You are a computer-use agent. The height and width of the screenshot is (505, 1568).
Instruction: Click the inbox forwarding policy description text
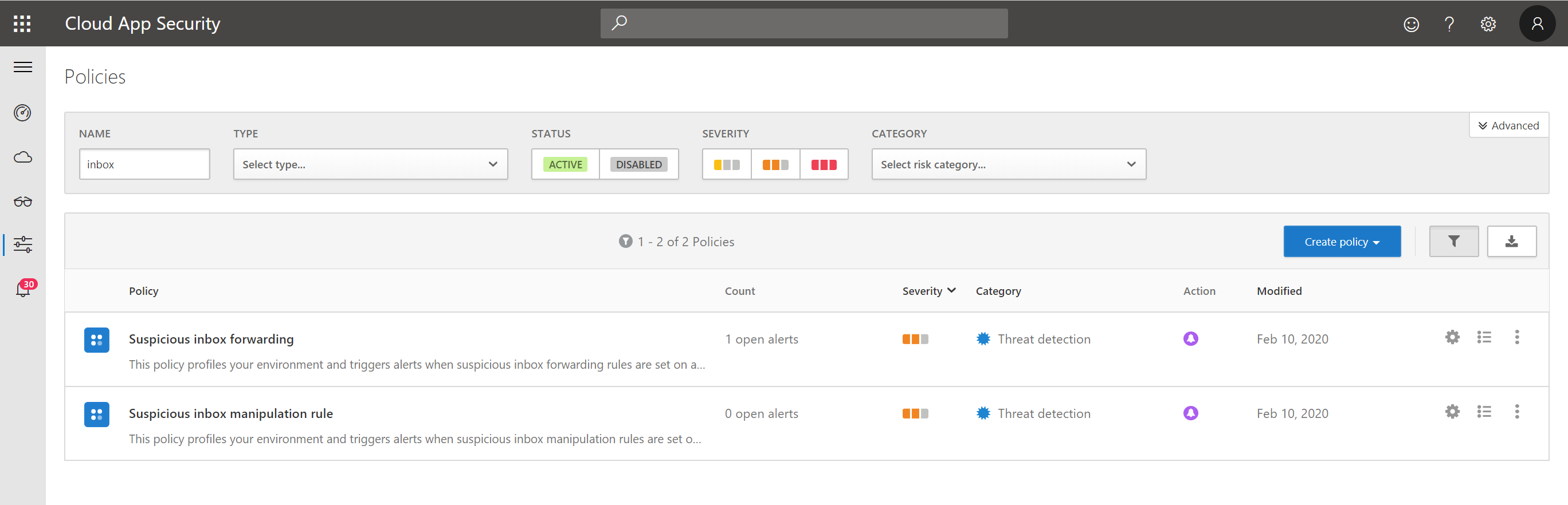click(416, 365)
